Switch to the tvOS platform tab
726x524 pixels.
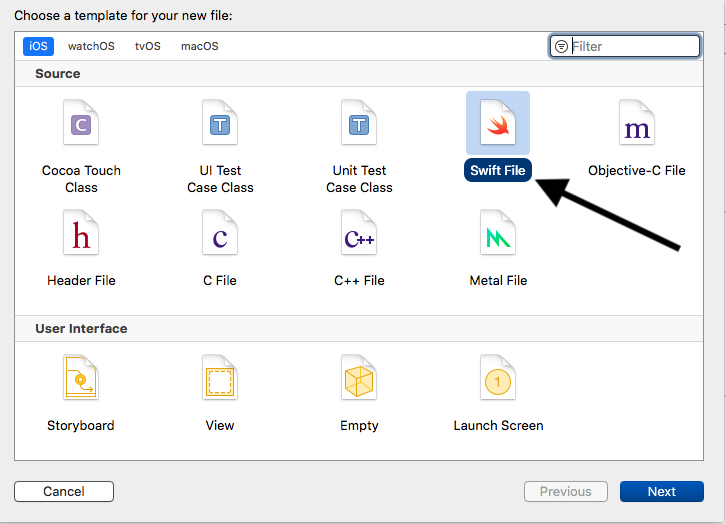pyautogui.click(x=148, y=46)
